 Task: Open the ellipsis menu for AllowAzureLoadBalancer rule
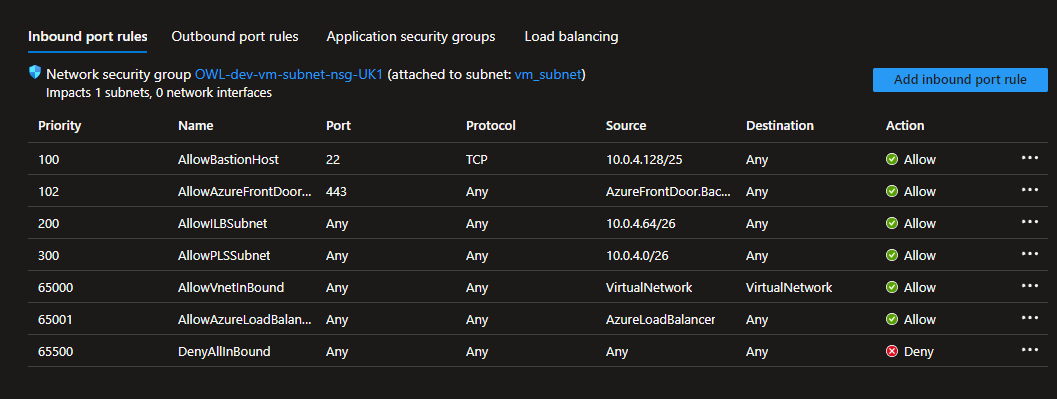(1029, 317)
